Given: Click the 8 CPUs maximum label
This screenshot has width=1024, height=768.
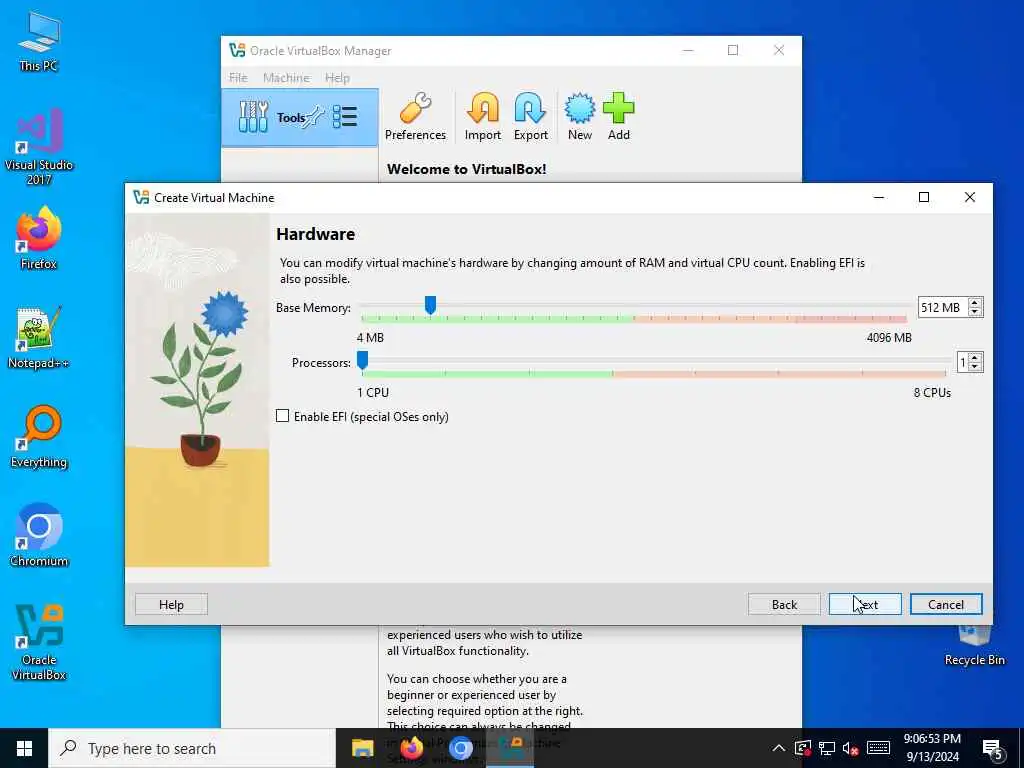Looking at the screenshot, I should [x=932, y=392].
